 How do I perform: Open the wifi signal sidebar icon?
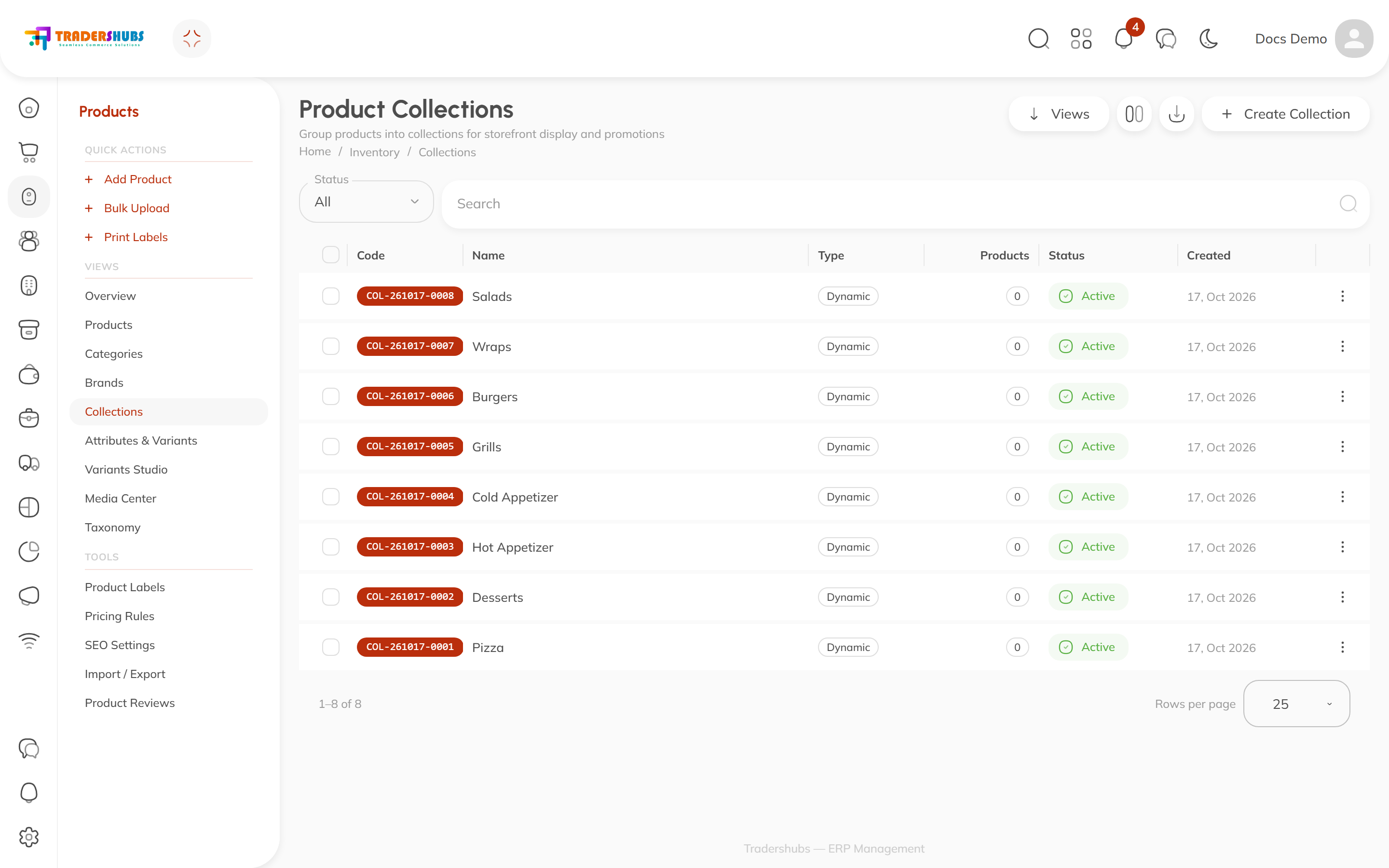coord(29,640)
